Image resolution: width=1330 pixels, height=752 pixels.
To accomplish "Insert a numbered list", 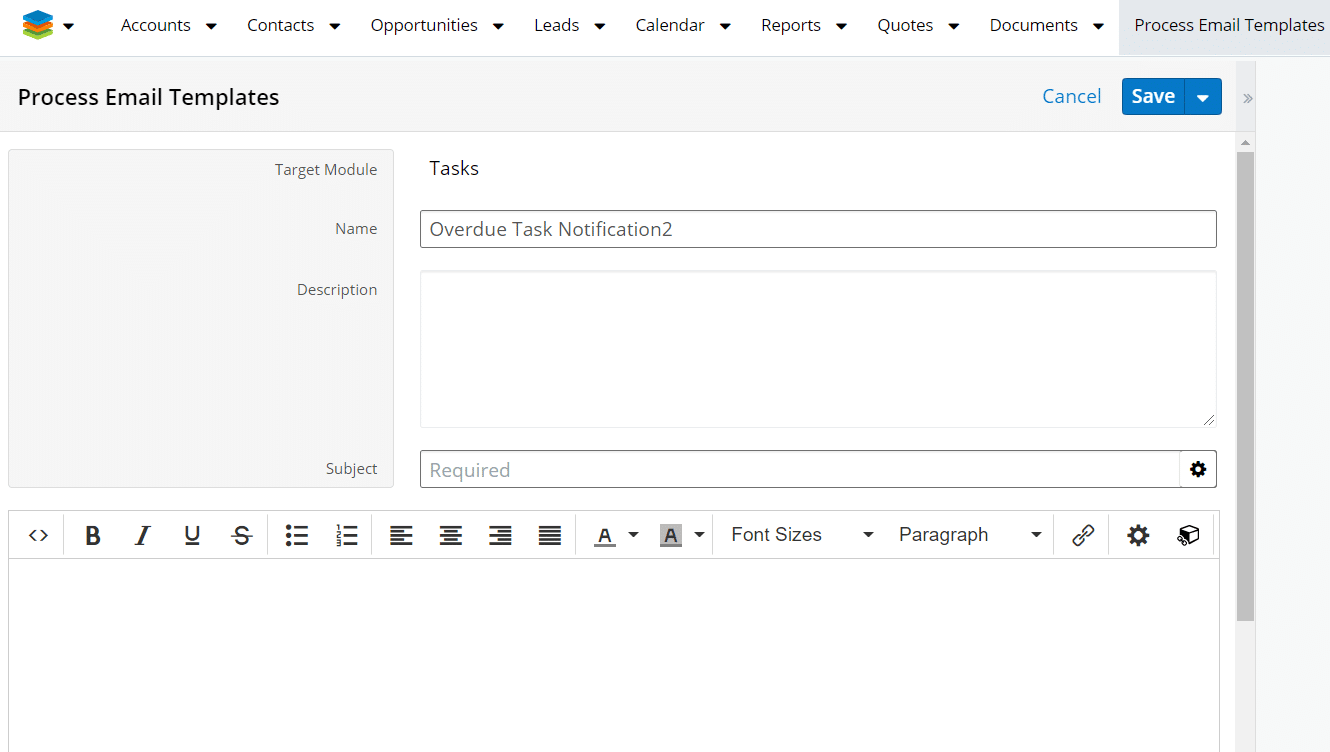I will click(x=346, y=535).
